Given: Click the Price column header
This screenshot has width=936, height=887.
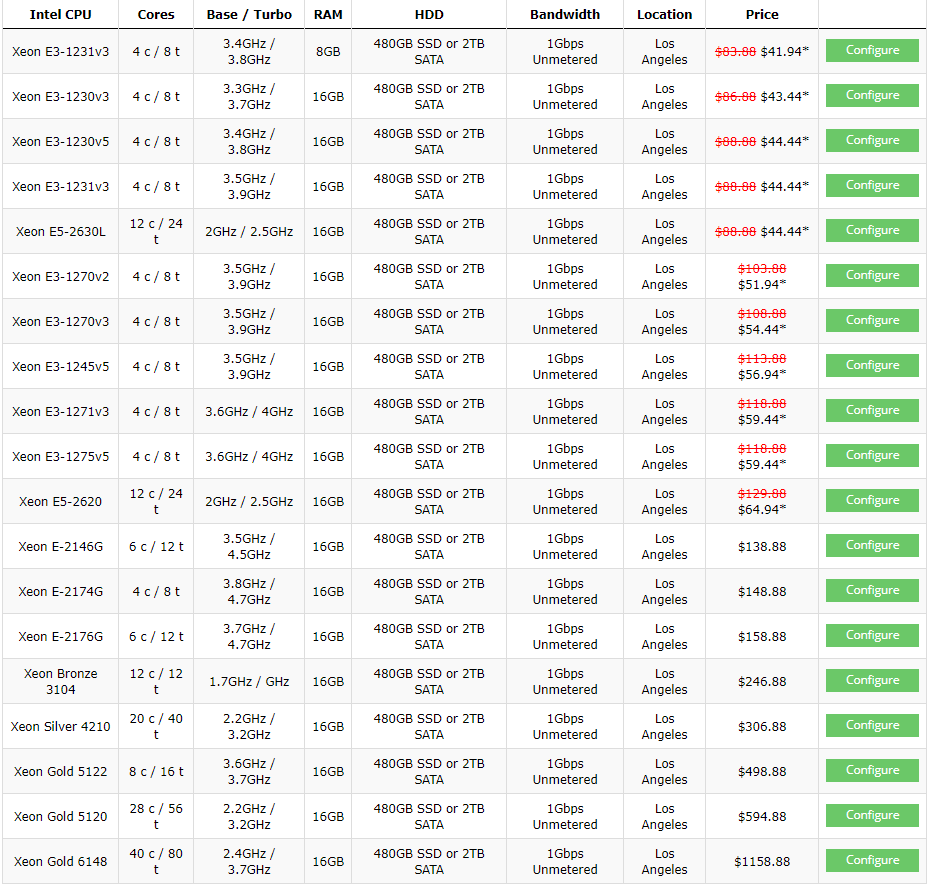Looking at the screenshot, I should pyautogui.click(x=762, y=14).
